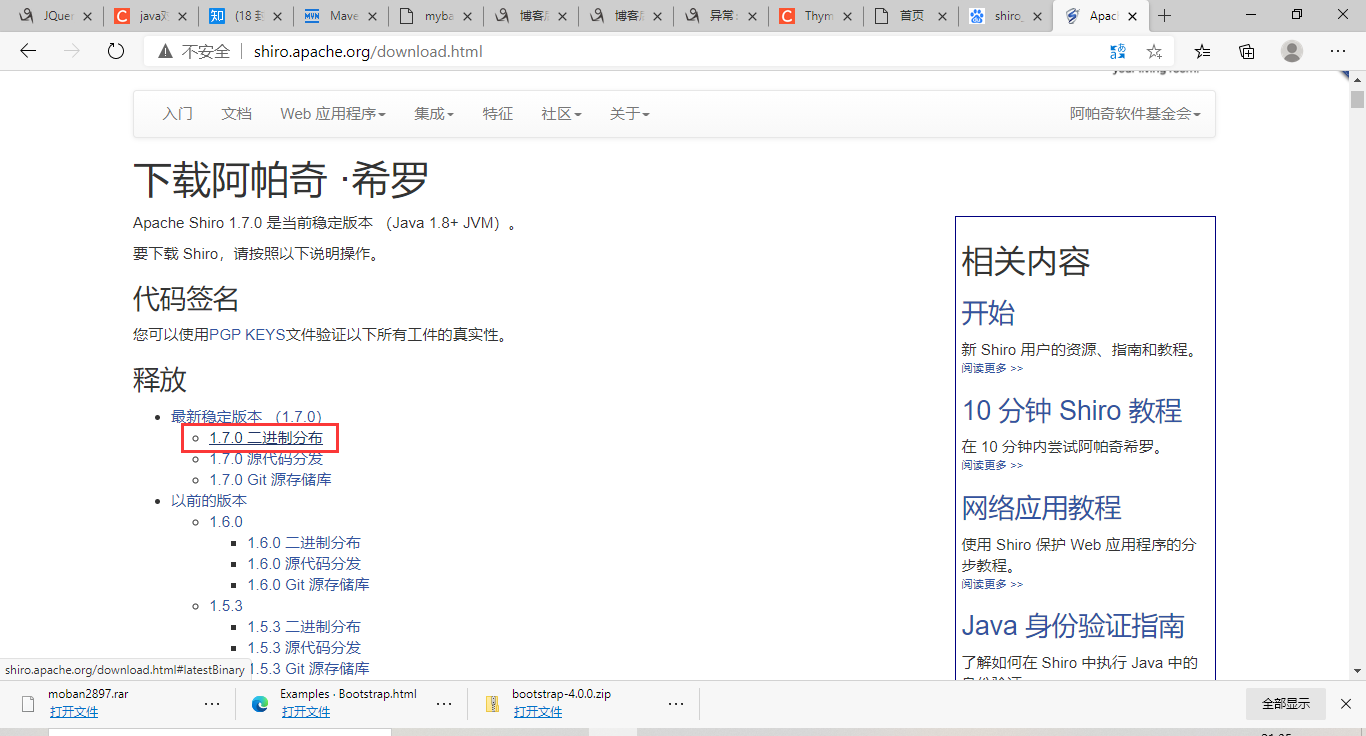Click 阅读更多 under 开始 section

pyautogui.click(x=992, y=368)
